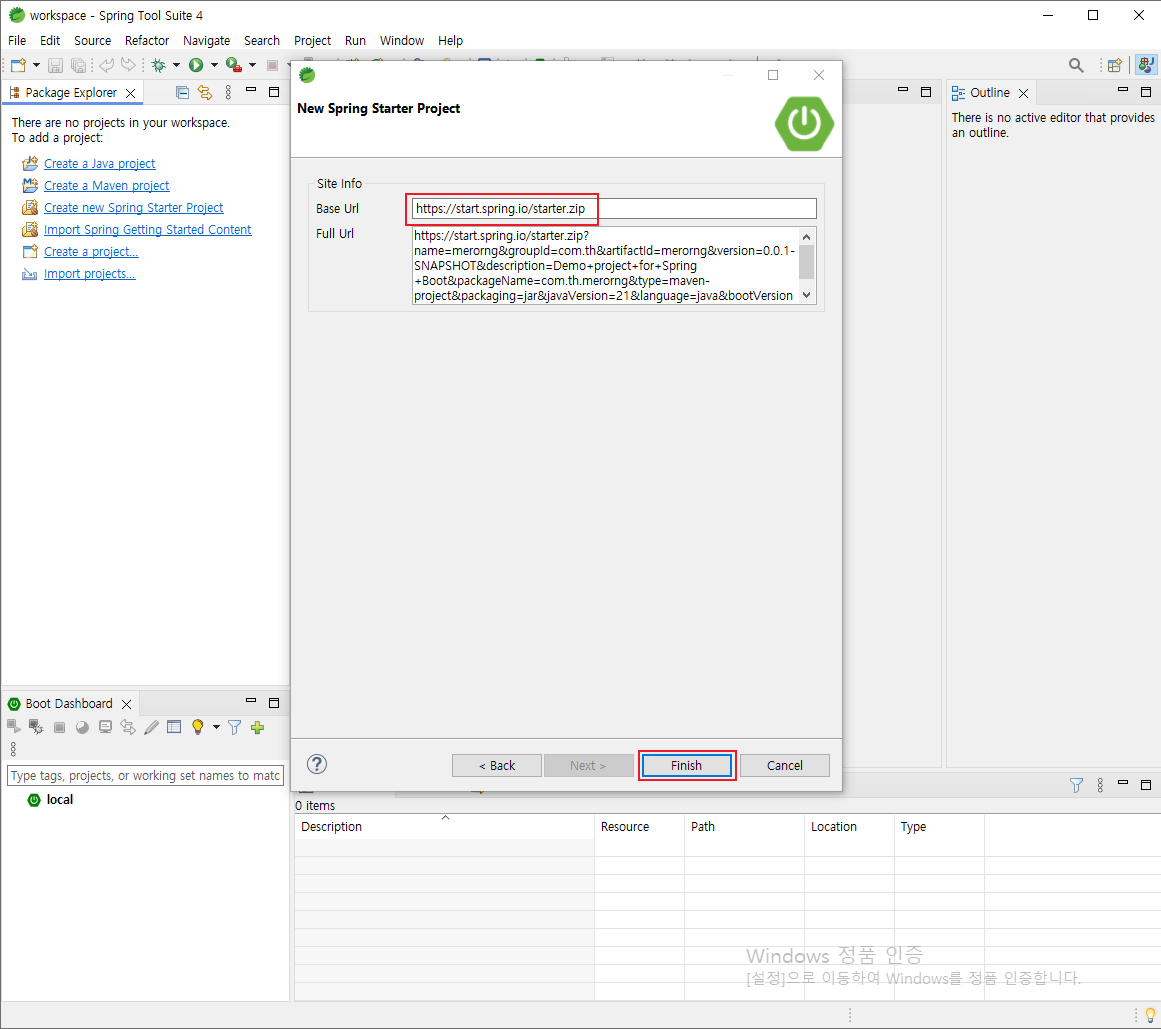This screenshot has height=1029, width=1161.
Task: Open the Refactor menu
Action: point(147,40)
